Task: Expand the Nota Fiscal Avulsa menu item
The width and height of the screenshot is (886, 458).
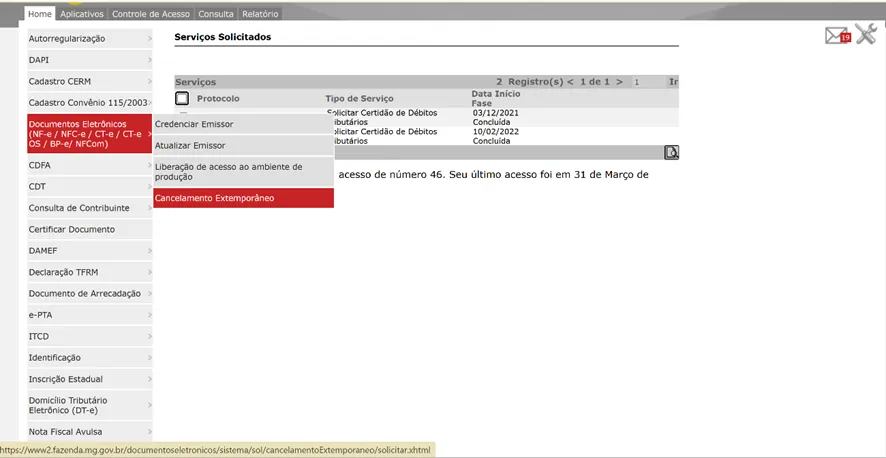Action: click(90, 432)
